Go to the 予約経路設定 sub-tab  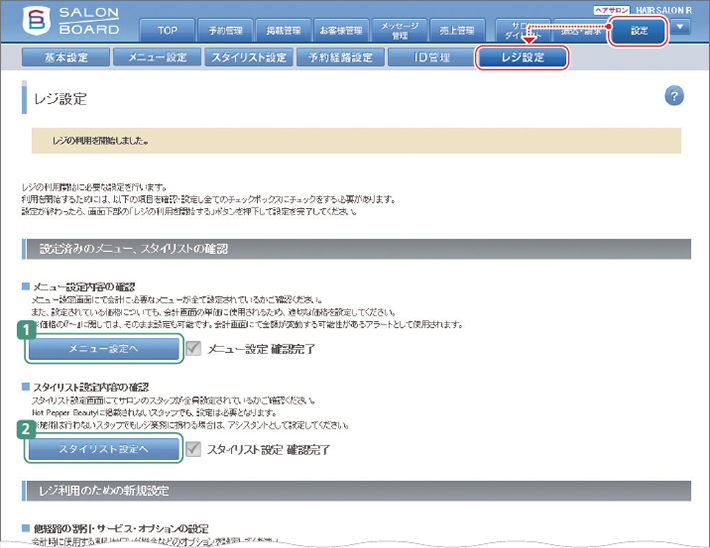click(340, 57)
